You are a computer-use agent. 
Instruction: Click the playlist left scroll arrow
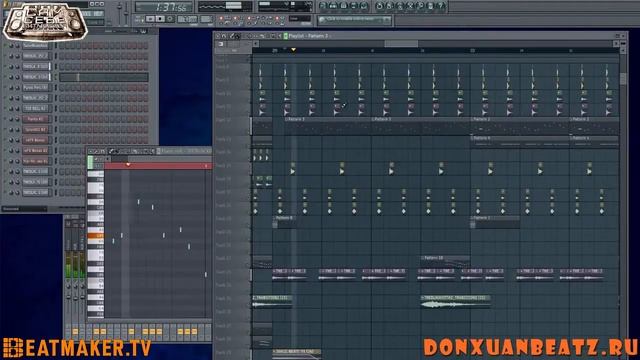[x=256, y=43]
